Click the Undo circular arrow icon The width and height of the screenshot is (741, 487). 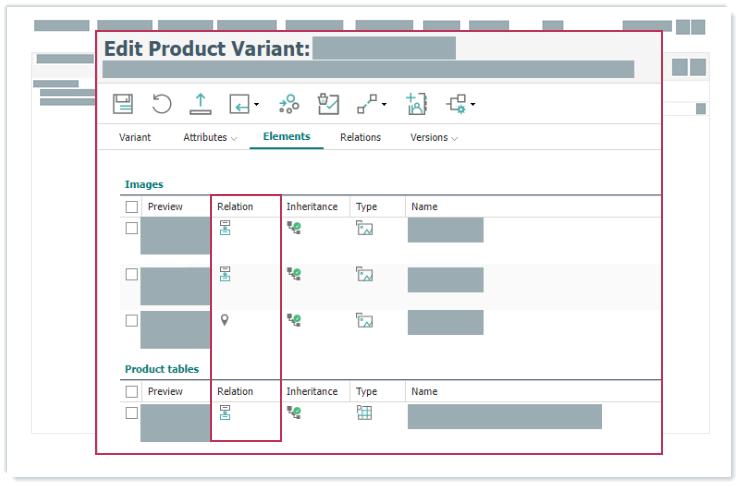[162, 103]
